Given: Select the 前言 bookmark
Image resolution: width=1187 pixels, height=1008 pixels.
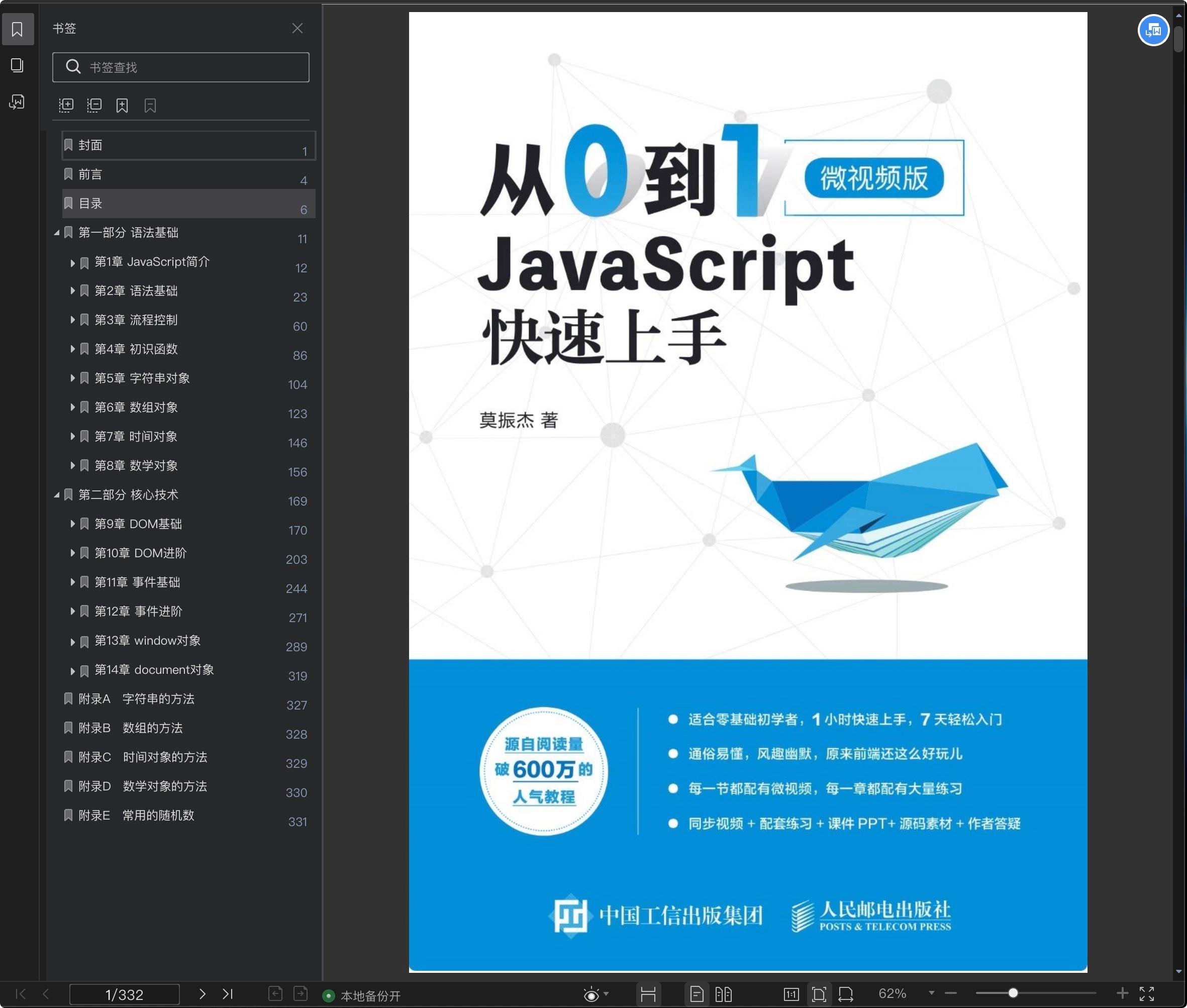Looking at the screenshot, I should [188, 174].
